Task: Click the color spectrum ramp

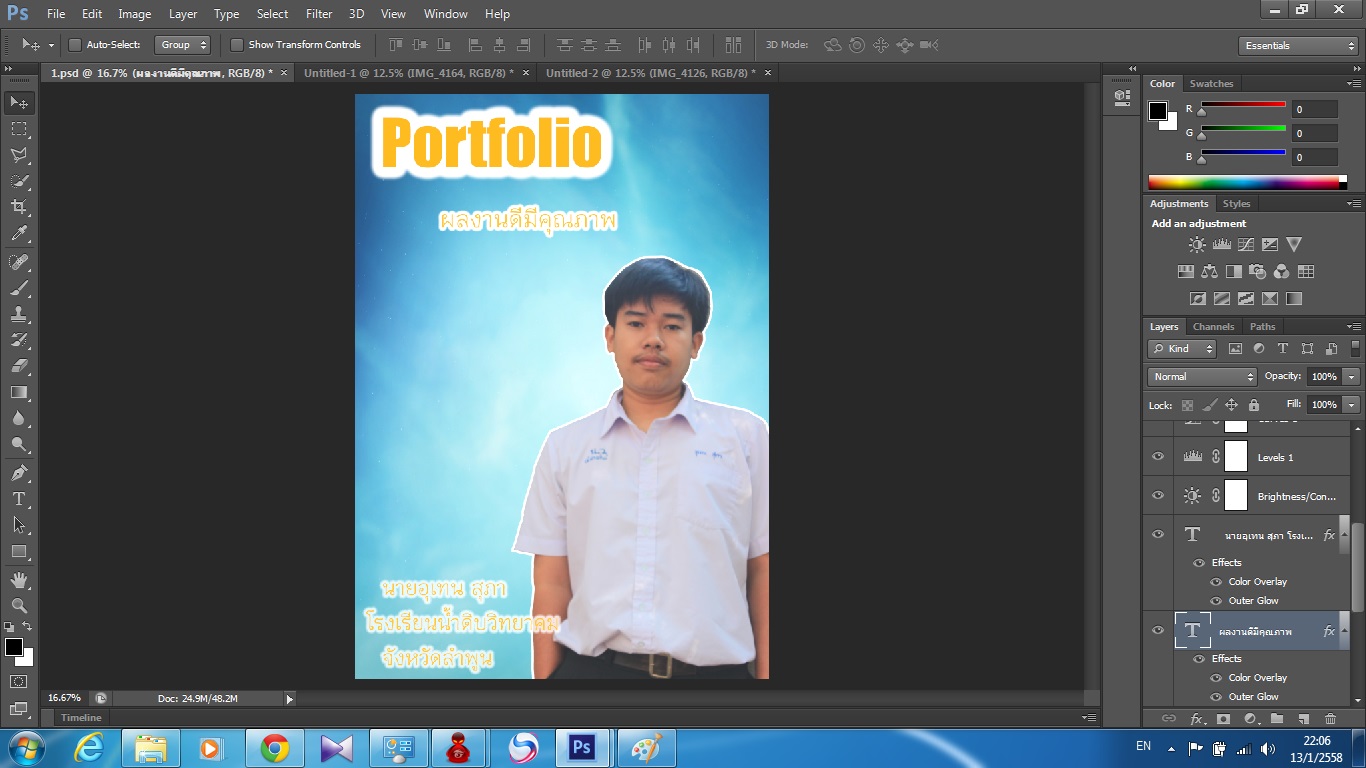Action: point(1243,182)
